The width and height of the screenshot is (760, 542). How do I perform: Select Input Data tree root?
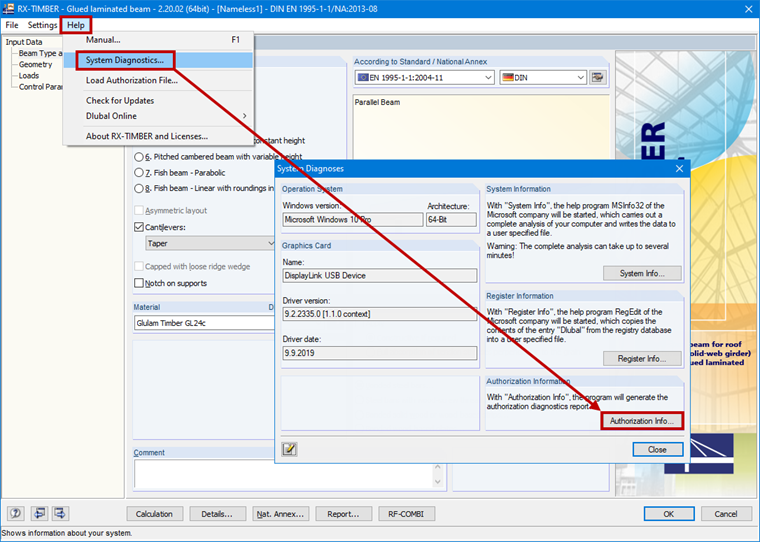click(24, 42)
